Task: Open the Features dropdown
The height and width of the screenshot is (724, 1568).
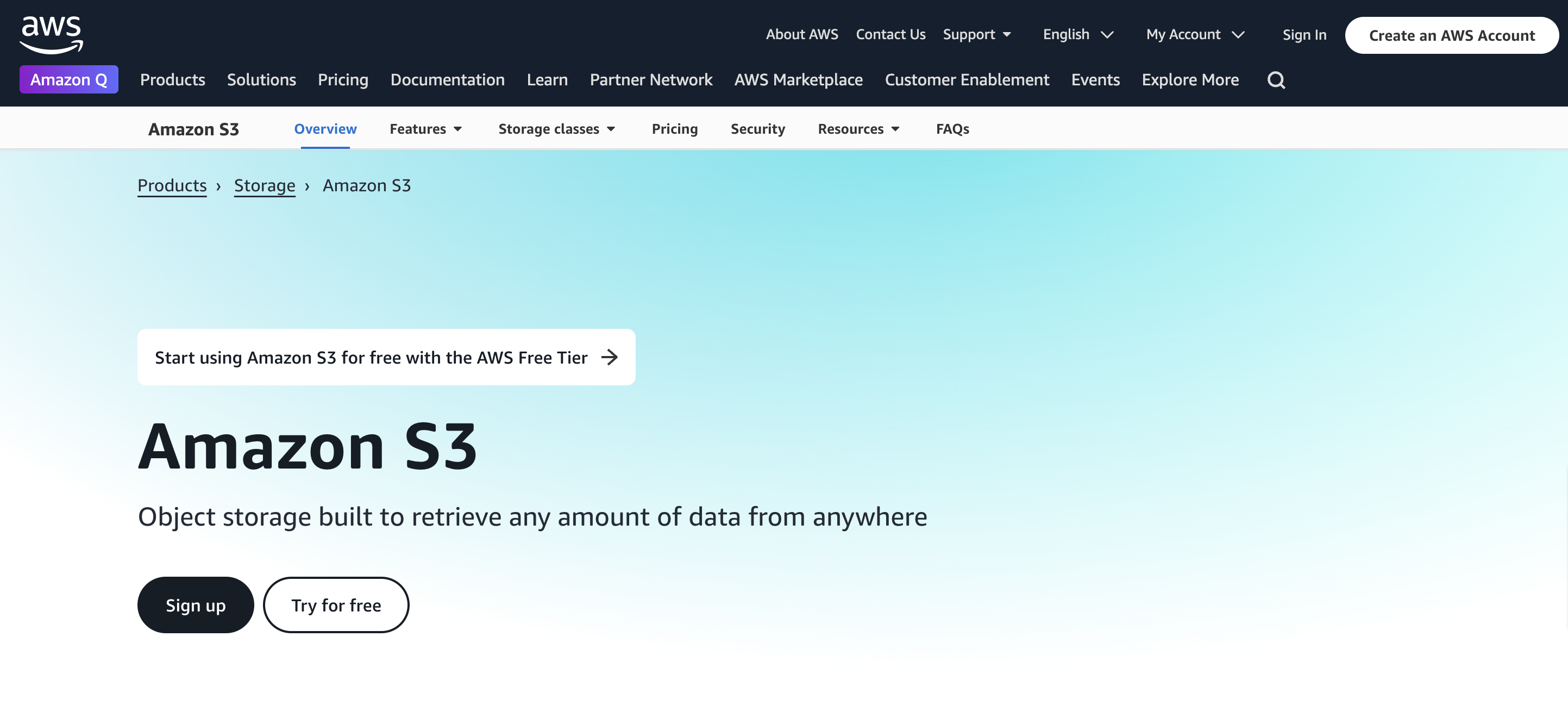Action: [425, 129]
